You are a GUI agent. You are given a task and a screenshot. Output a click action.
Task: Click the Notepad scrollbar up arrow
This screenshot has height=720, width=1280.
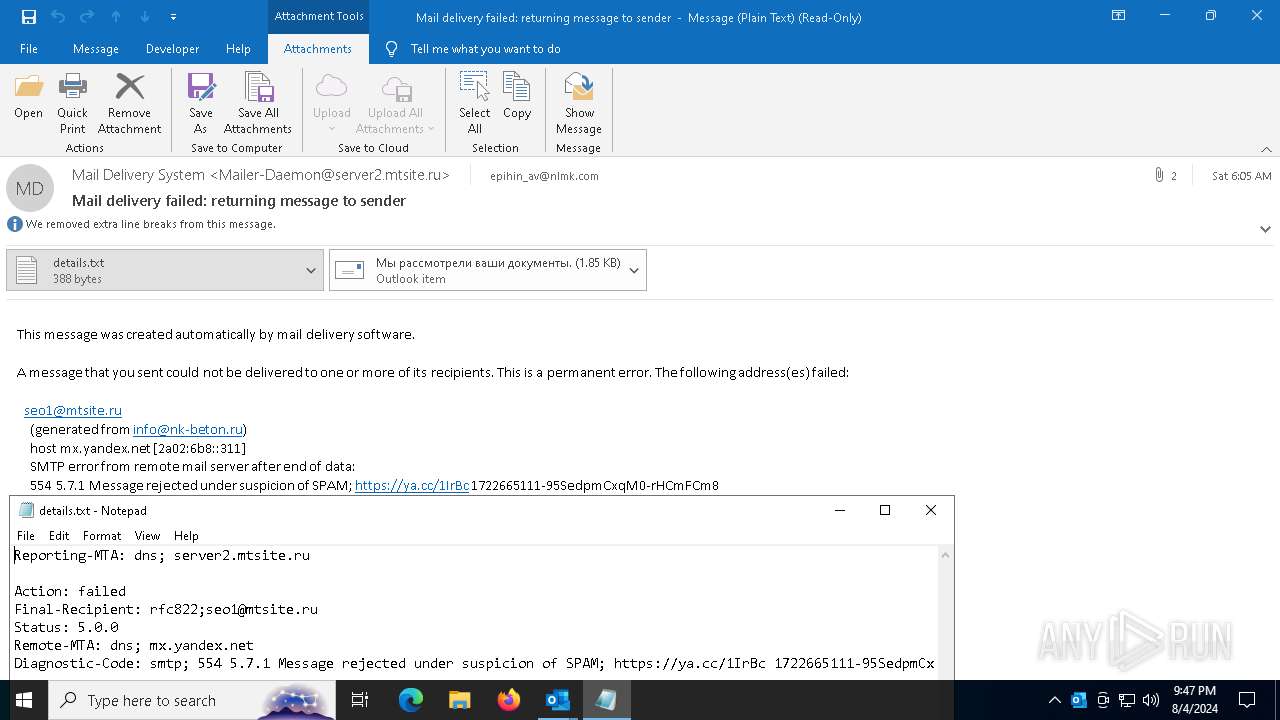click(945, 555)
